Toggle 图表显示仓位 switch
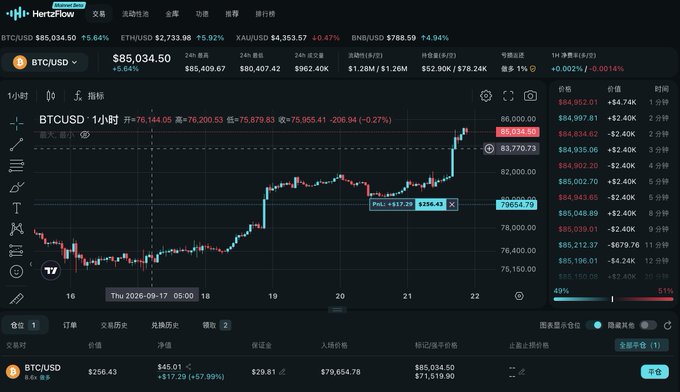Image resolution: width=680 pixels, height=392 pixels. coord(594,325)
